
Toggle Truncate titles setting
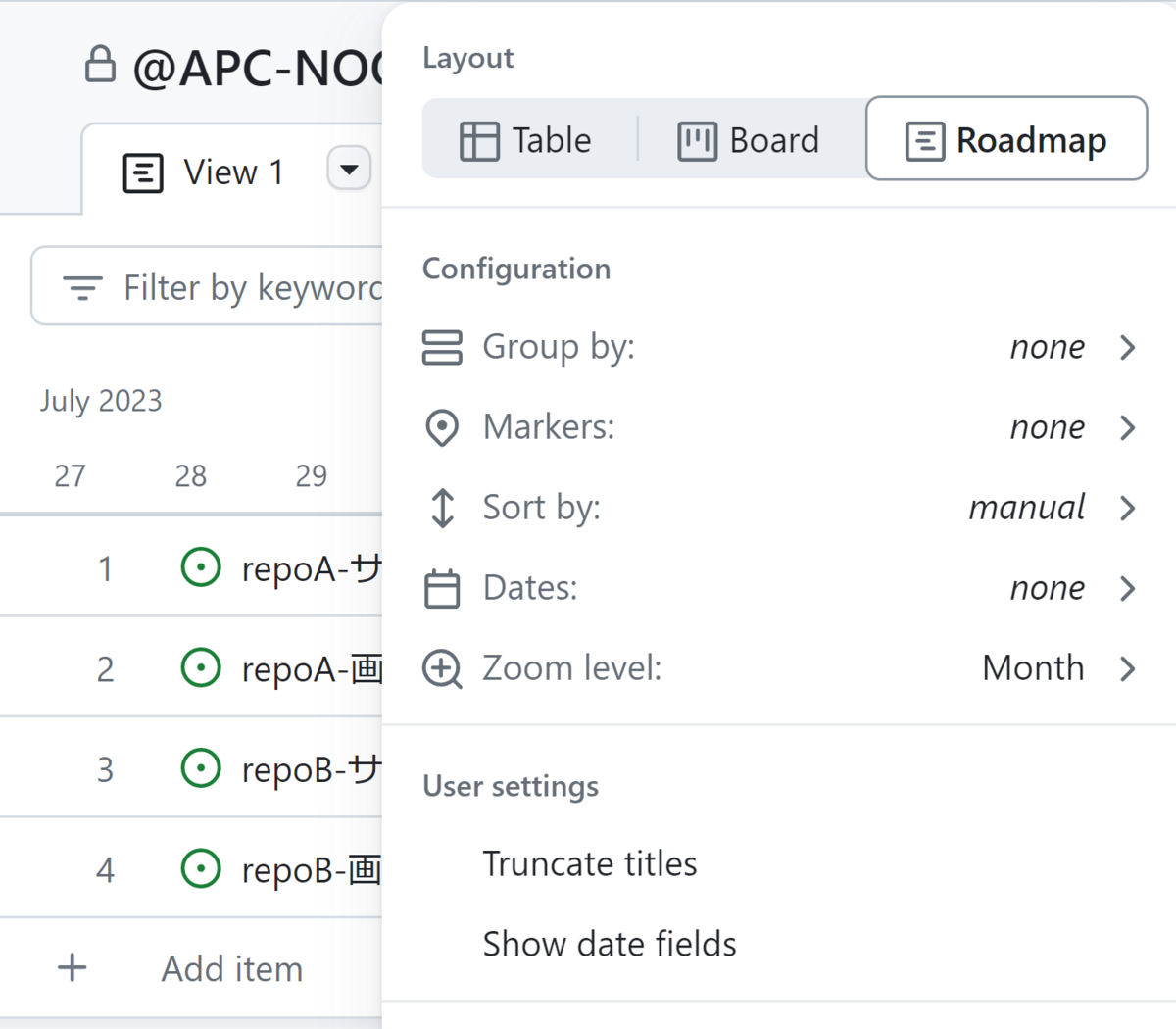pos(589,864)
